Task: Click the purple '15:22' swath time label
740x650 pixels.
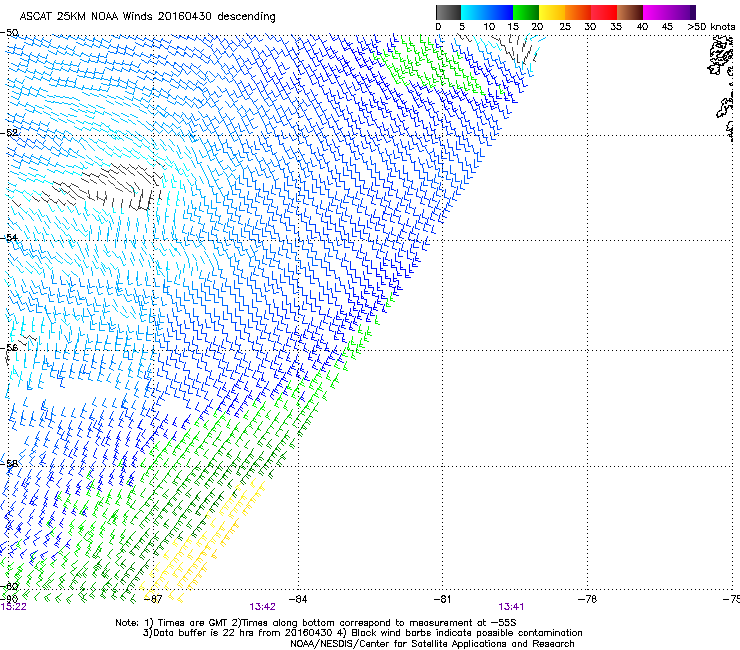Action: (14, 607)
